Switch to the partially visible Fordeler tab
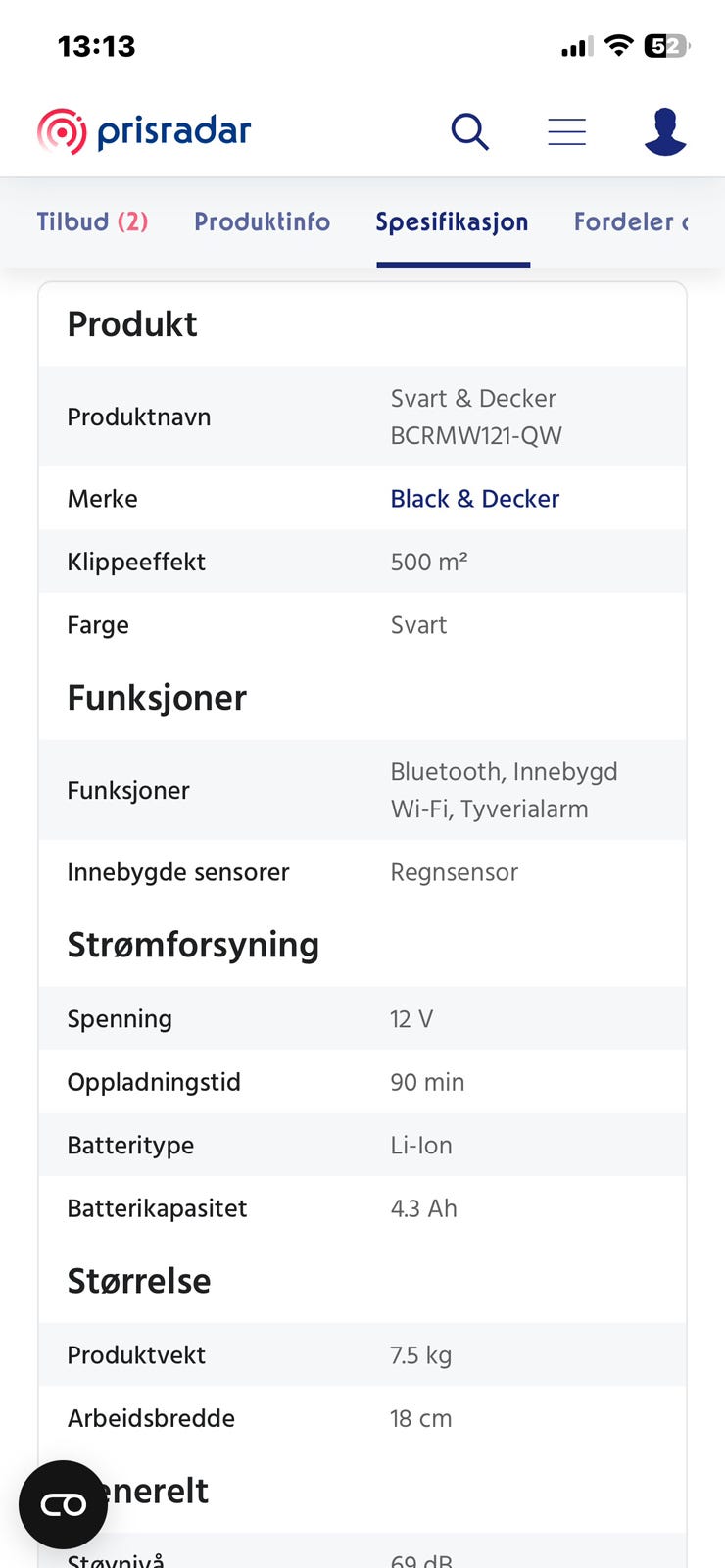The height and width of the screenshot is (1568, 725). click(631, 221)
